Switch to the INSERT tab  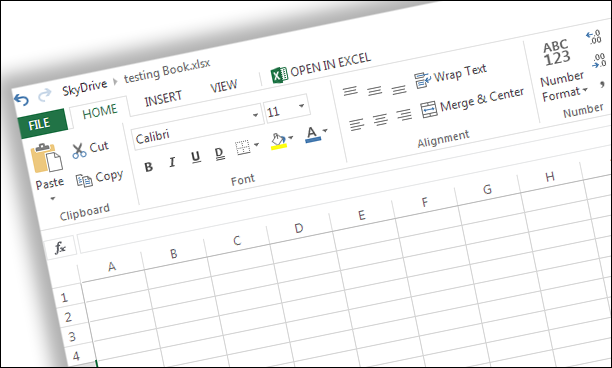click(163, 98)
